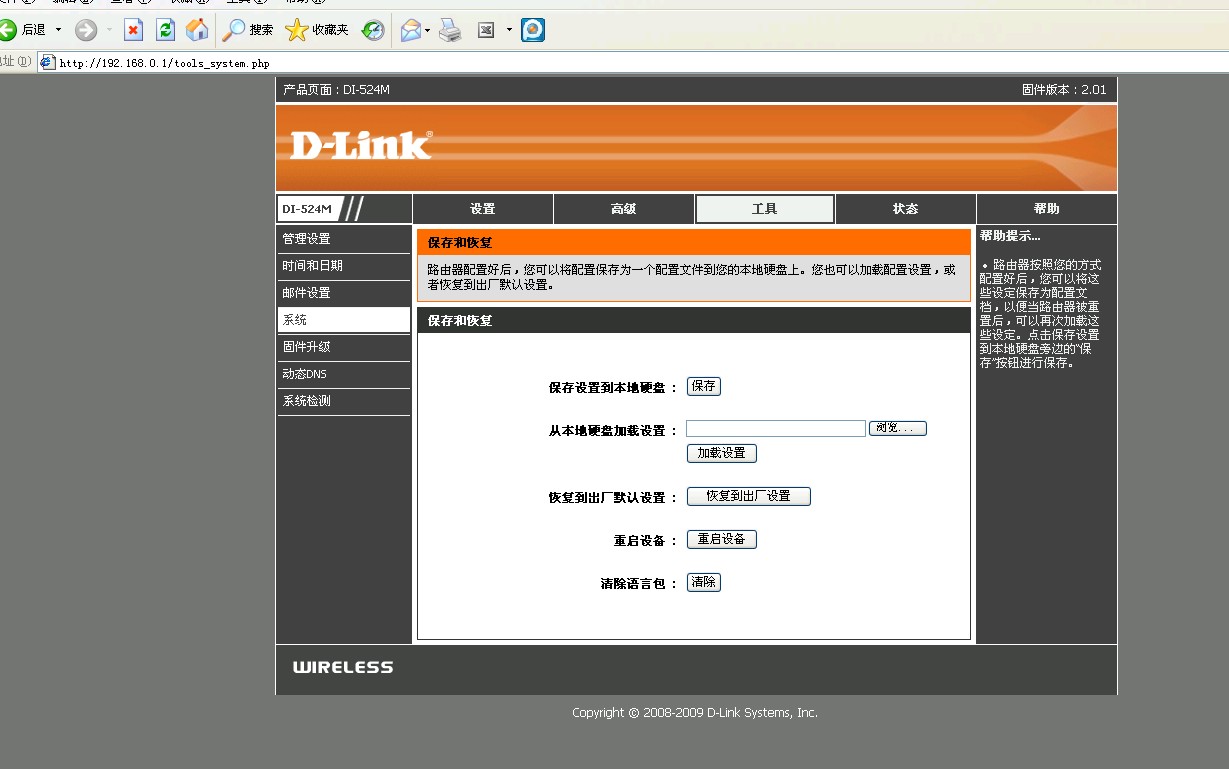The width and height of the screenshot is (1229, 769).
Task: Click the 保存 save settings button
Action: pos(704,386)
